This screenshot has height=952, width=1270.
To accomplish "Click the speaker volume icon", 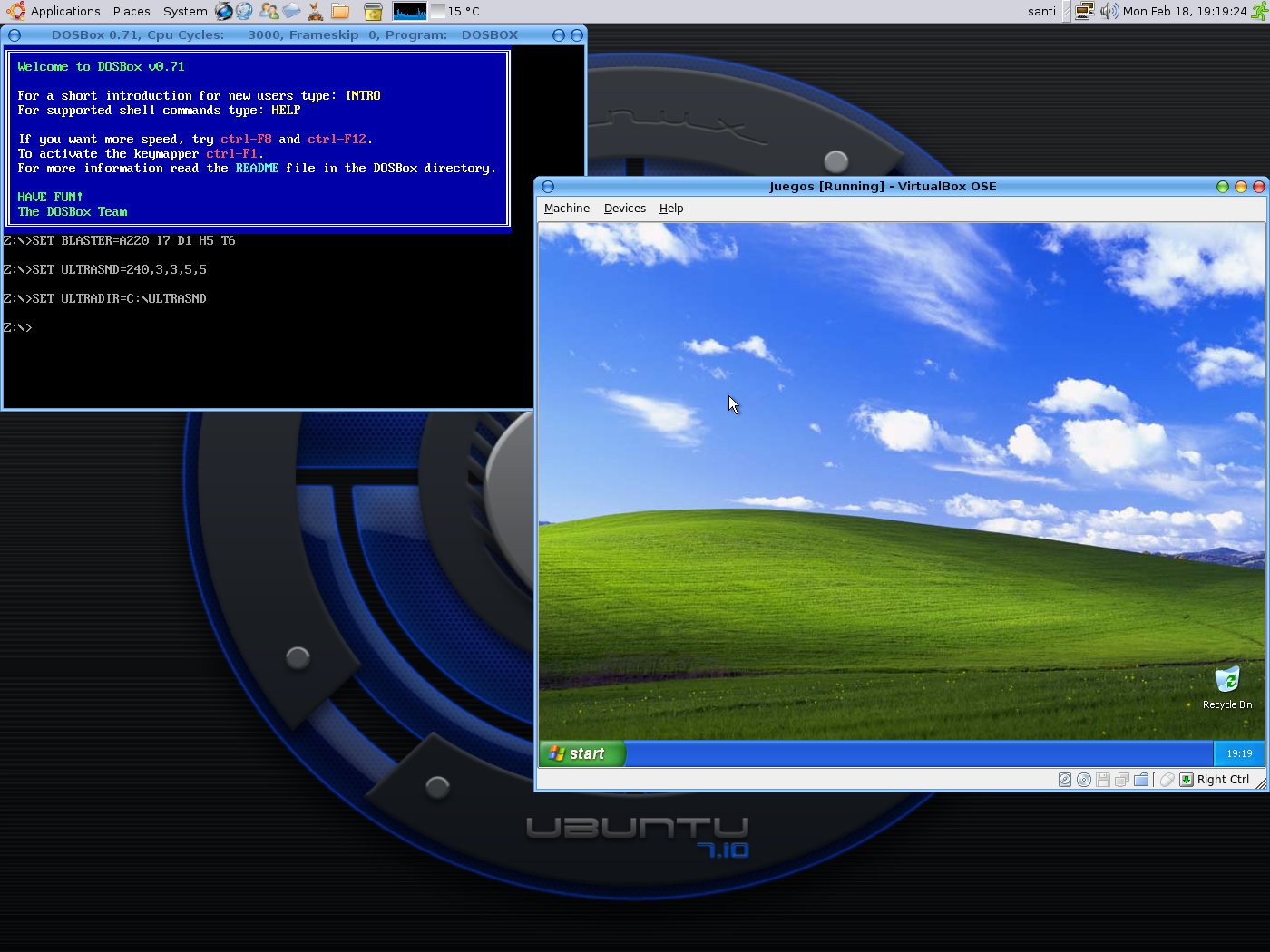I will tap(1109, 11).
